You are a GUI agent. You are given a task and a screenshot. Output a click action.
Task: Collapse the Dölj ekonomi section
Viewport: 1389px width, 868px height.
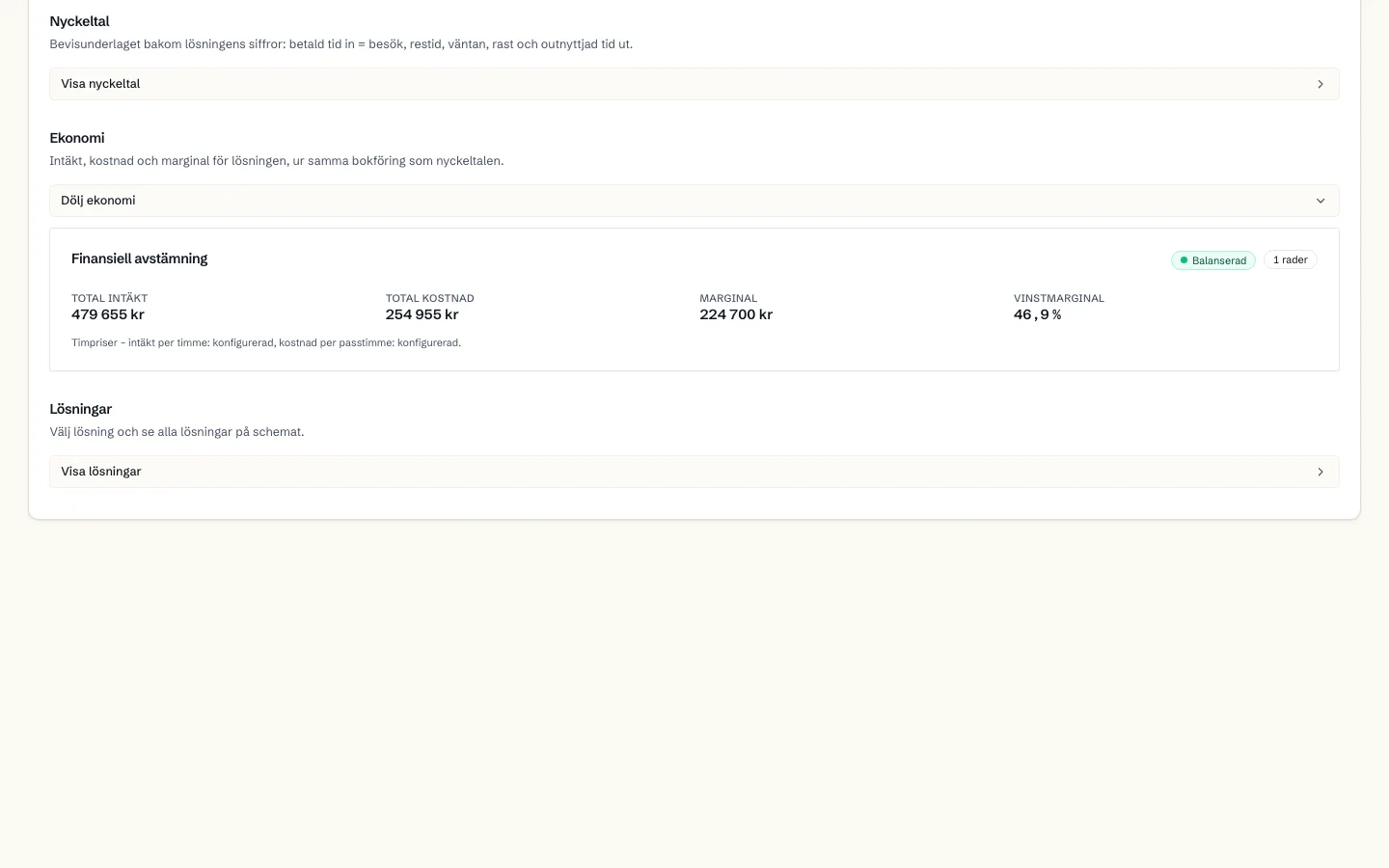(x=694, y=201)
